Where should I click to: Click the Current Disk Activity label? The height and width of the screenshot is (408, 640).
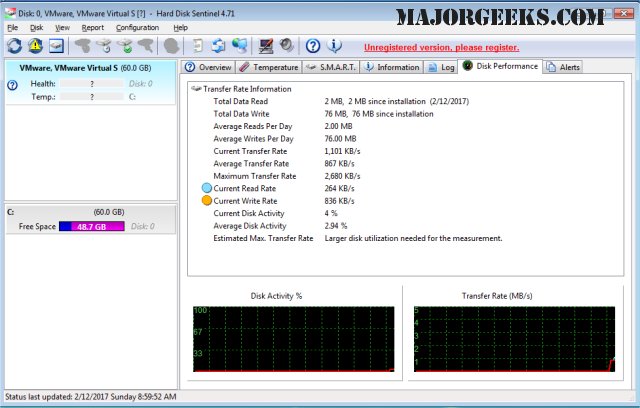click(x=249, y=213)
